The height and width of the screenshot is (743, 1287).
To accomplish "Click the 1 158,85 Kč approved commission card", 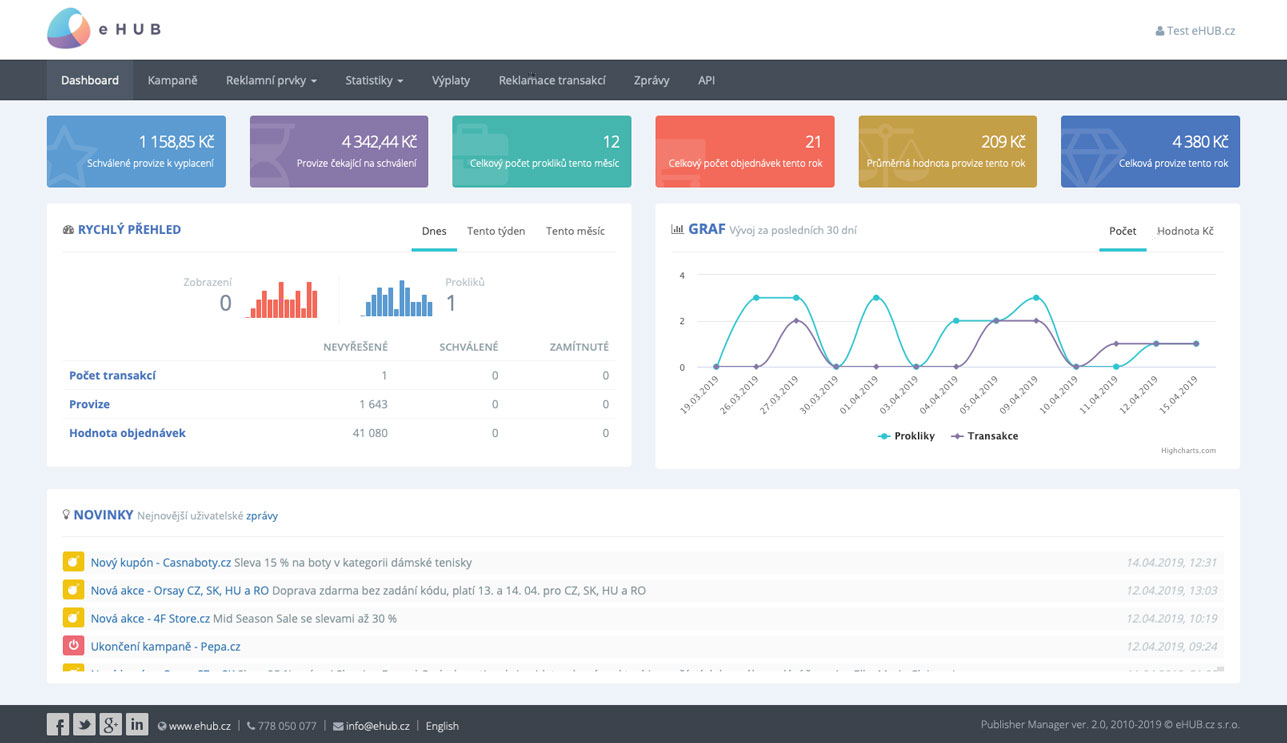I will 136,151.
